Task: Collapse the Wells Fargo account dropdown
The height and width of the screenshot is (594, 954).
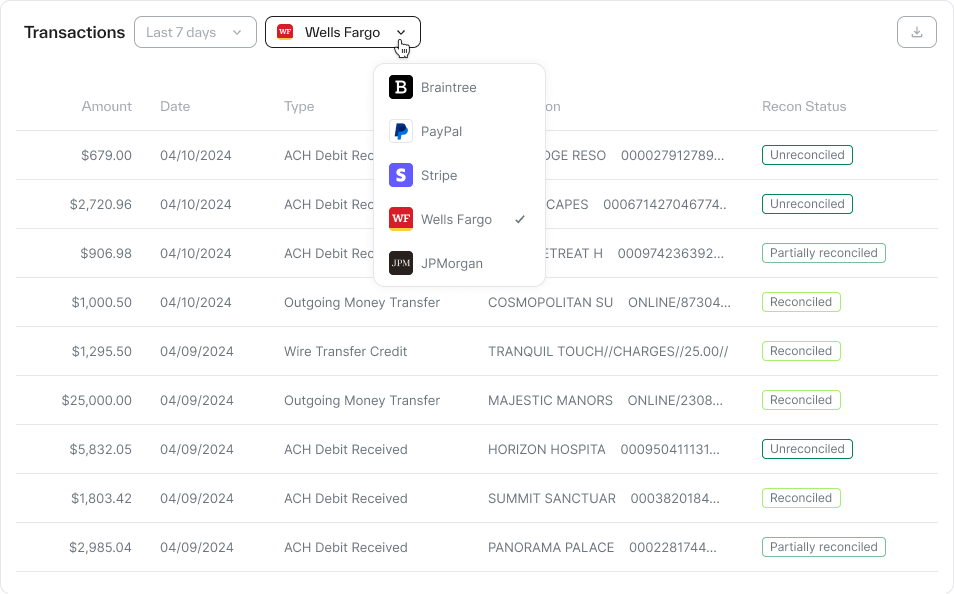Action: 342,32
